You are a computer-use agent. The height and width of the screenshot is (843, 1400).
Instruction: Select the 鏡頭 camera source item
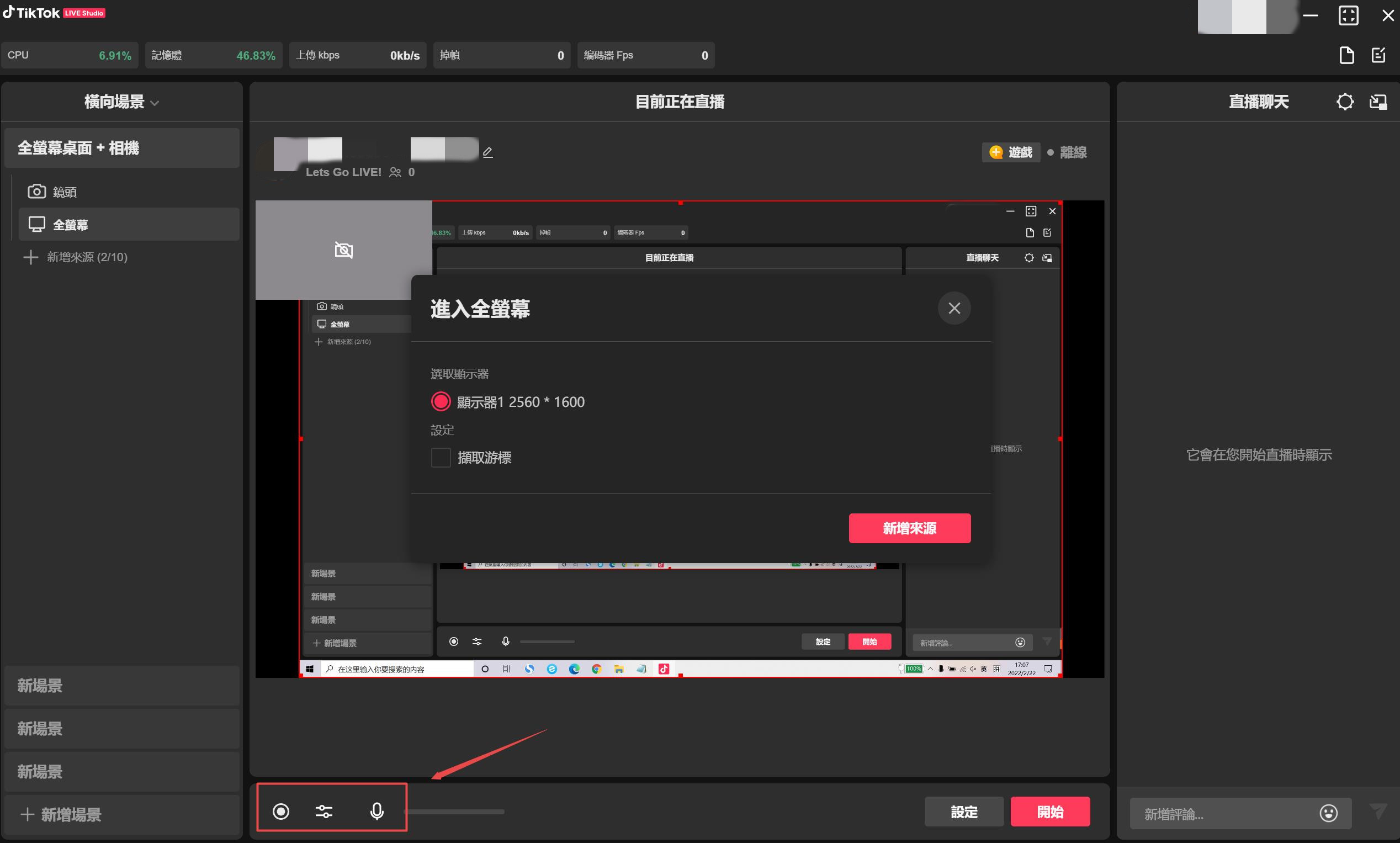[65, 192]
